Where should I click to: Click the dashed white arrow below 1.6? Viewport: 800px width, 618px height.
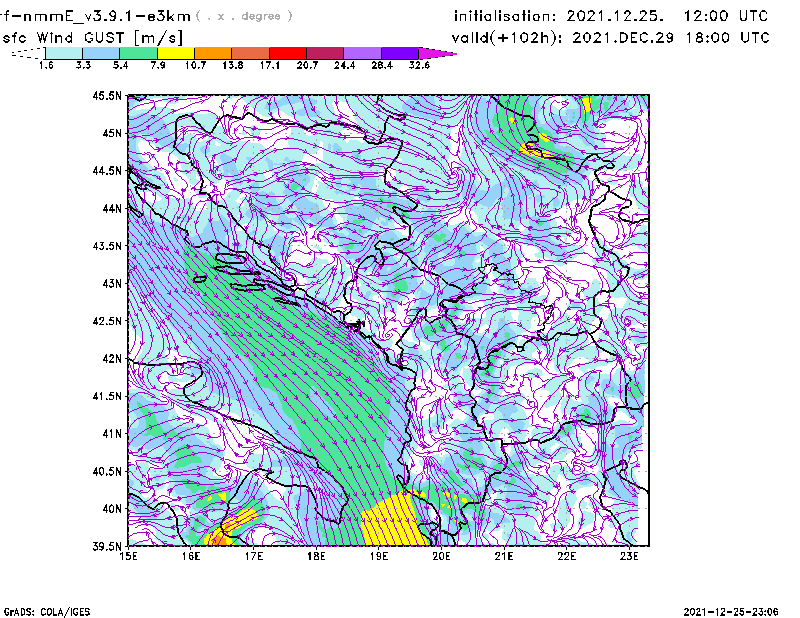pyautogui.click(x=28, y=53)
